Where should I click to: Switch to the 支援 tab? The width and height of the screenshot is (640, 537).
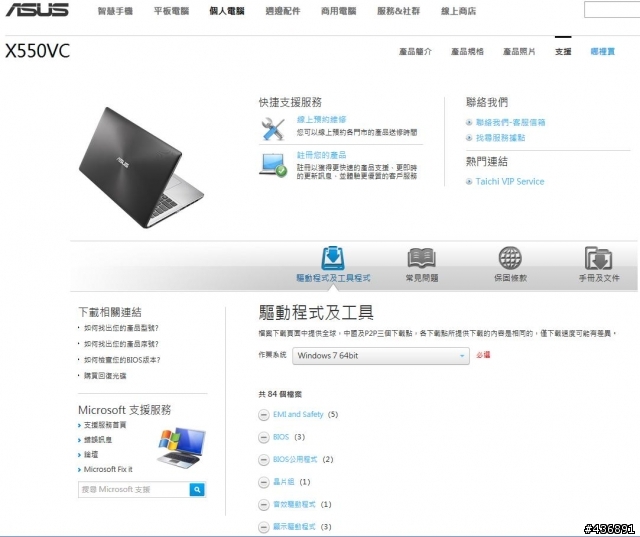563,51
